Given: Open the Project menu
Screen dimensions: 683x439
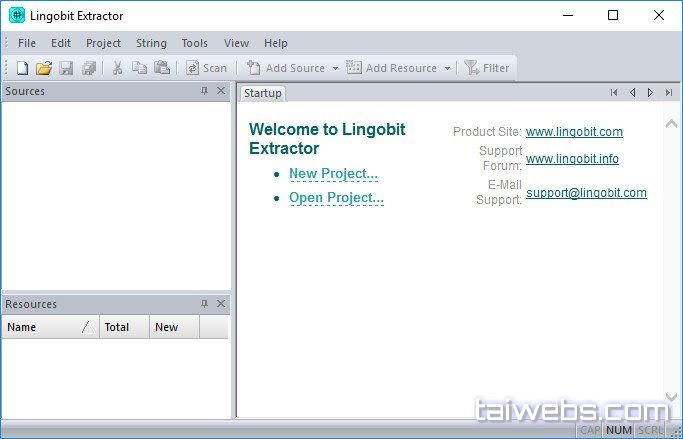Looking at the screenshot, I should coord(103,43).
